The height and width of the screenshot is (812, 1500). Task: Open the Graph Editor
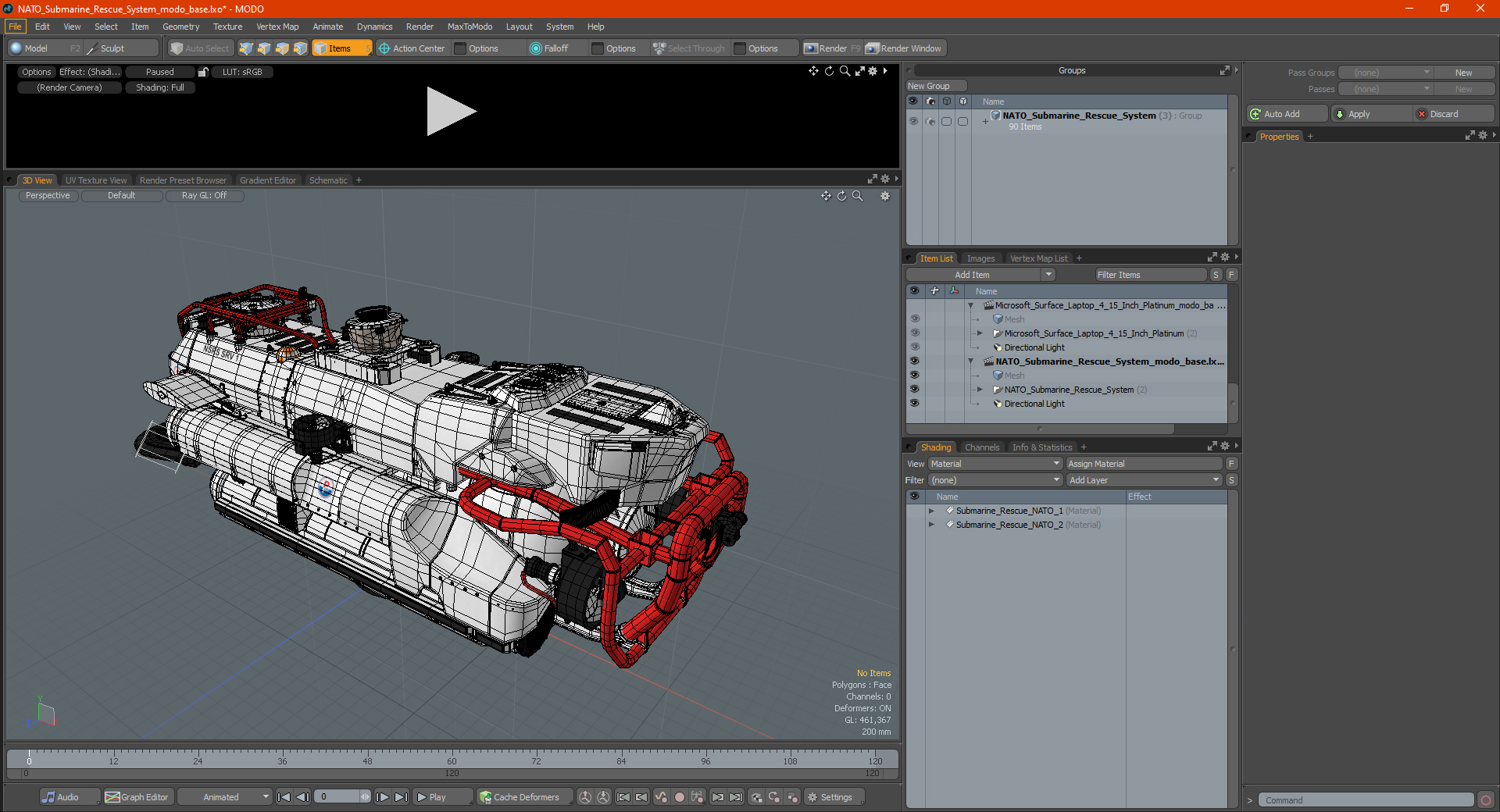(x=137, y=797)
